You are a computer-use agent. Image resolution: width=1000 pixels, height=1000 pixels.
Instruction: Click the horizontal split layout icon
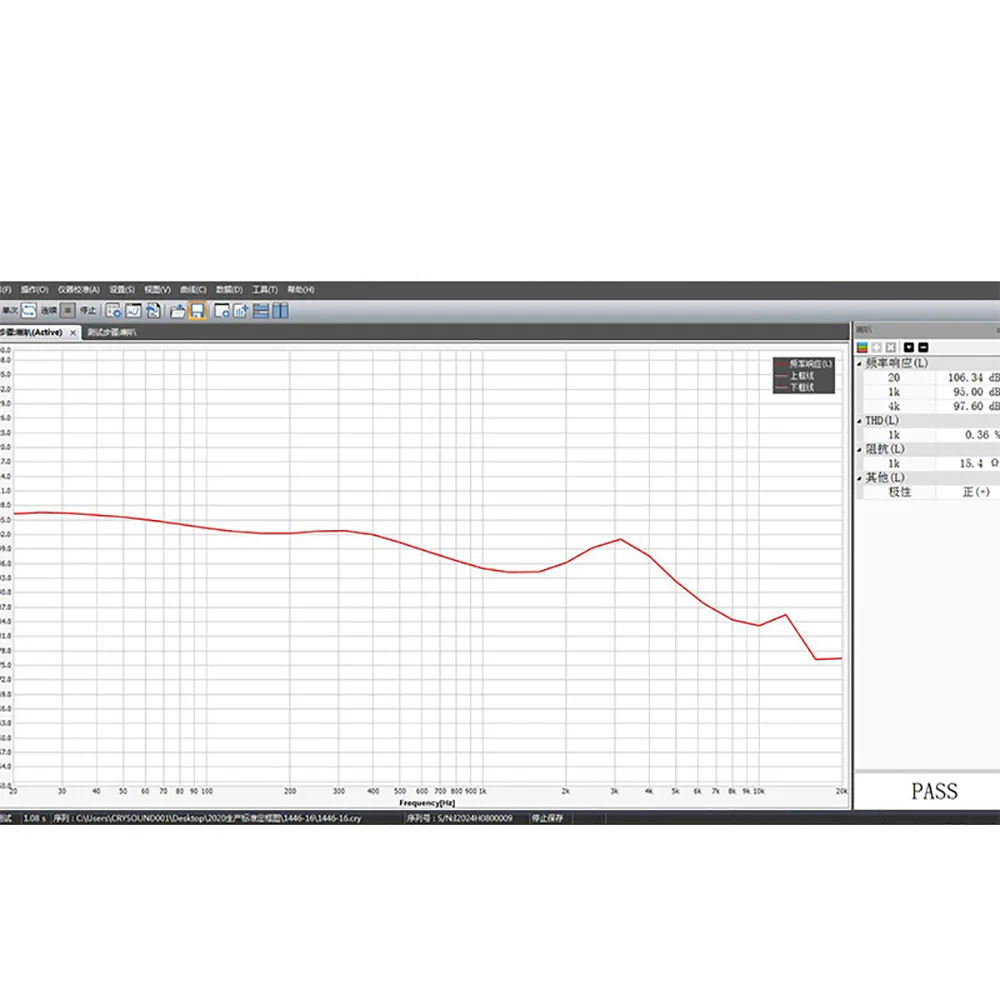pos(261,311)
